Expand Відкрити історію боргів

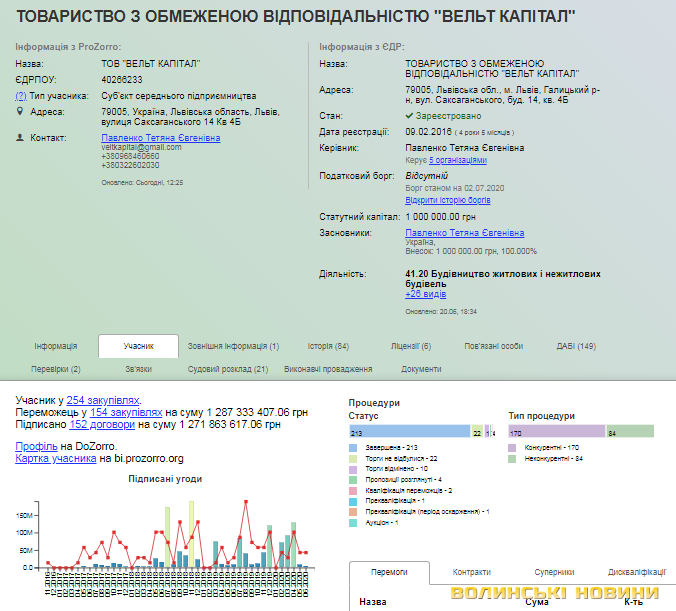point(448,200)
